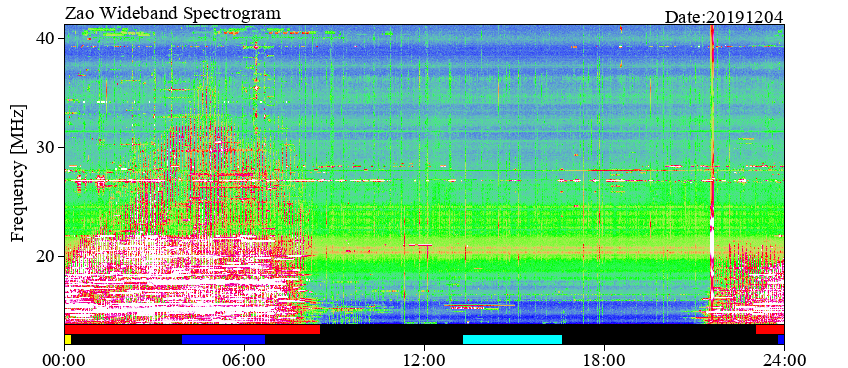Click the vertical red burst line before 24:00

coord(712,173)
